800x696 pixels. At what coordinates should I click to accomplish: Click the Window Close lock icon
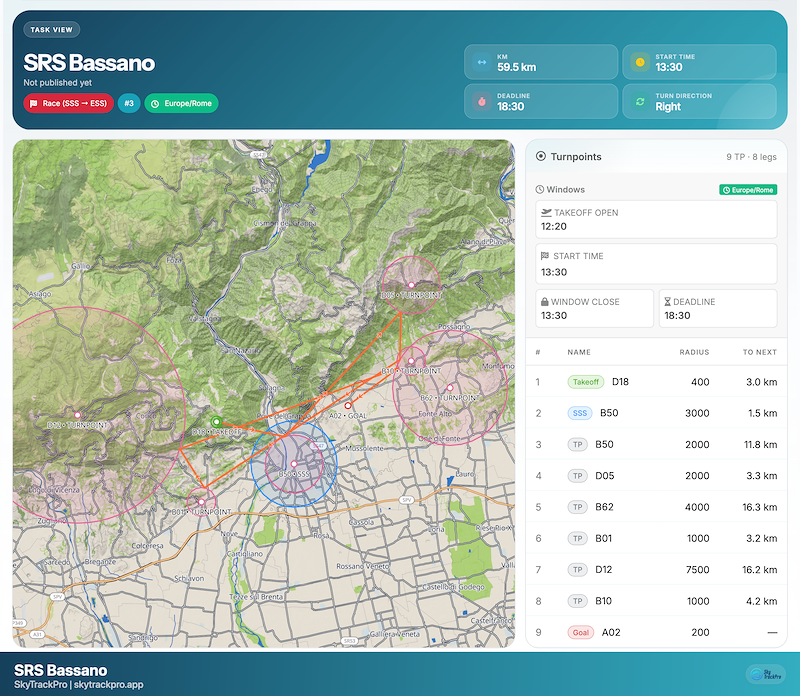tap(545, 302)
